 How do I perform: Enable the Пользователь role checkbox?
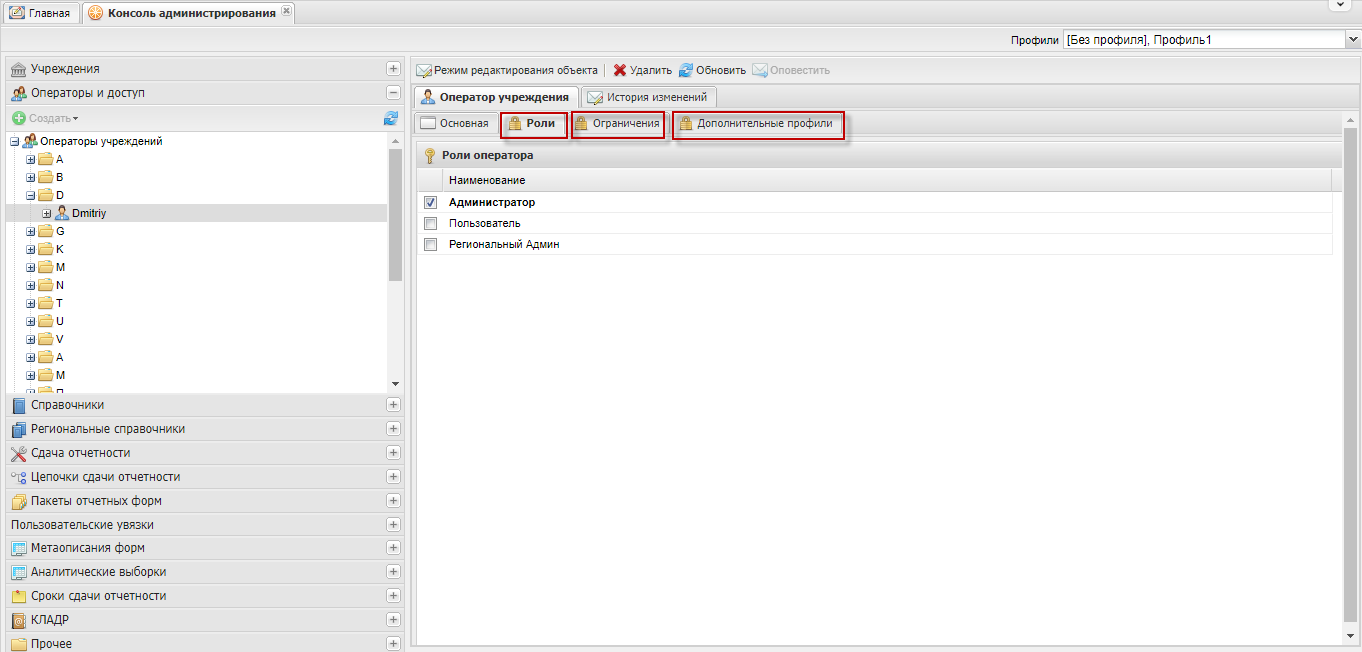(x=431, y=223)
